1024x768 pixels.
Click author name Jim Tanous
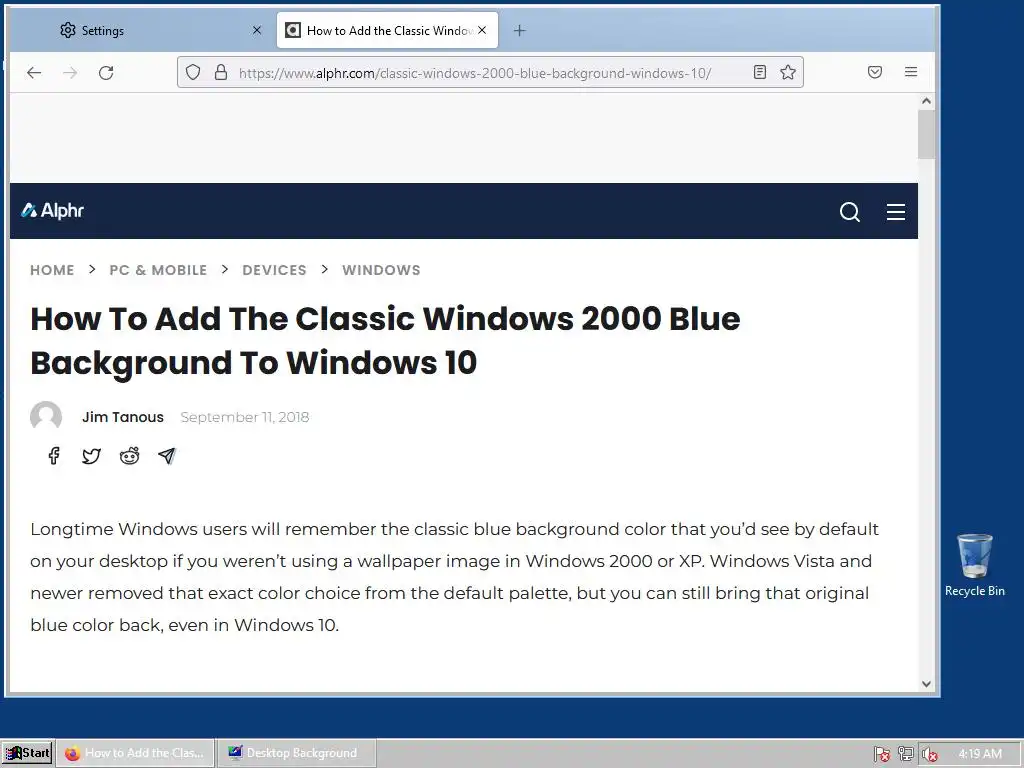(123, 417)
